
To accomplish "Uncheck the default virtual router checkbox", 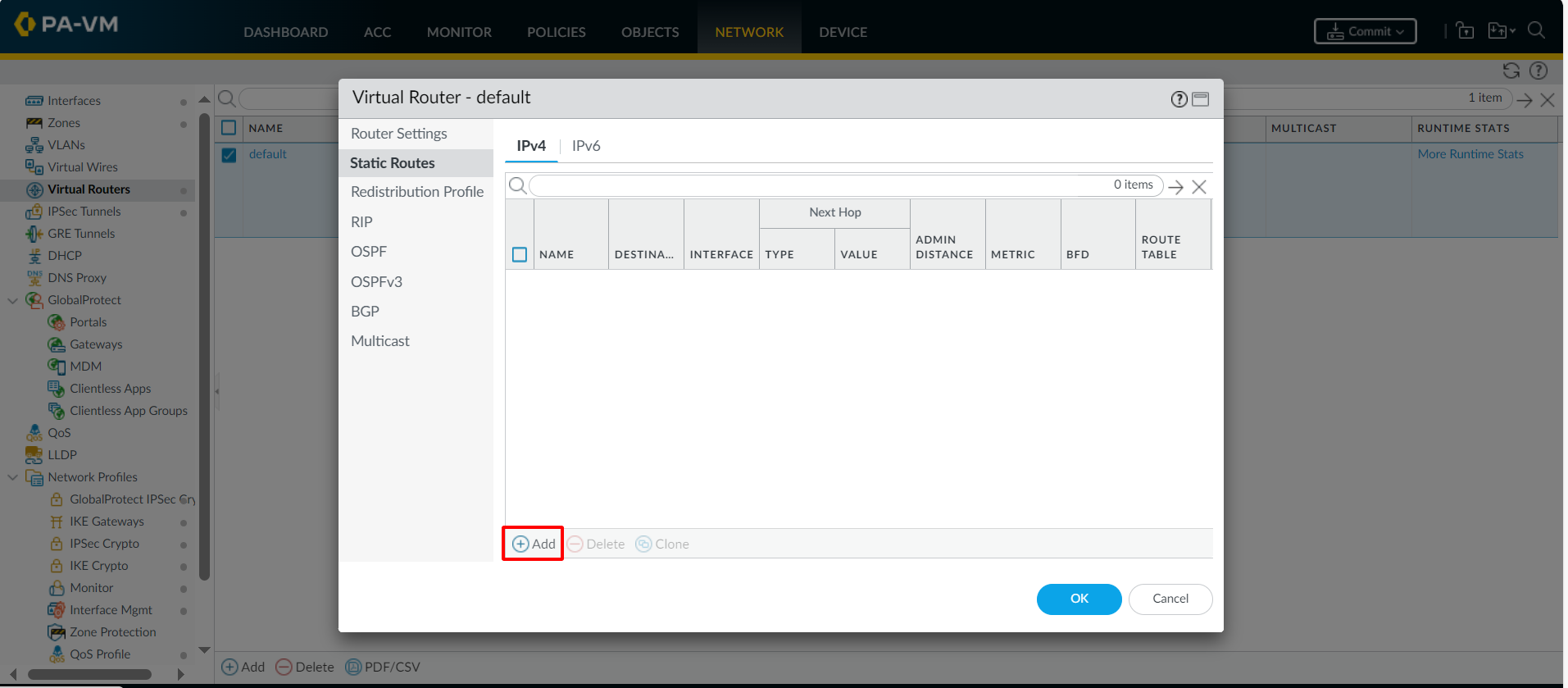I will coord(230,155).
